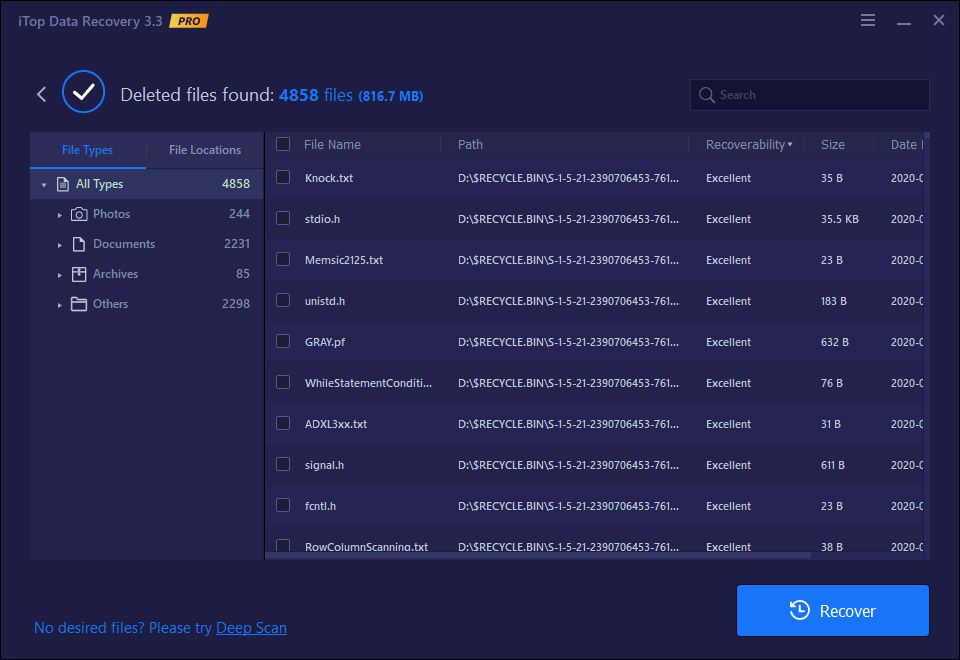The image size is (960, 660).
Task: Click the horizontal scrollbar of file list
Action: click(539, 555)
